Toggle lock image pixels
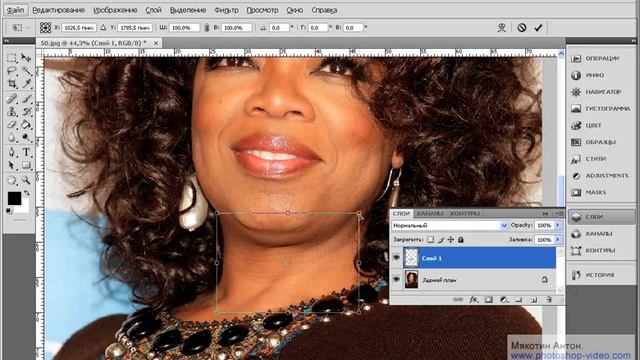 [x=441, y=240]
